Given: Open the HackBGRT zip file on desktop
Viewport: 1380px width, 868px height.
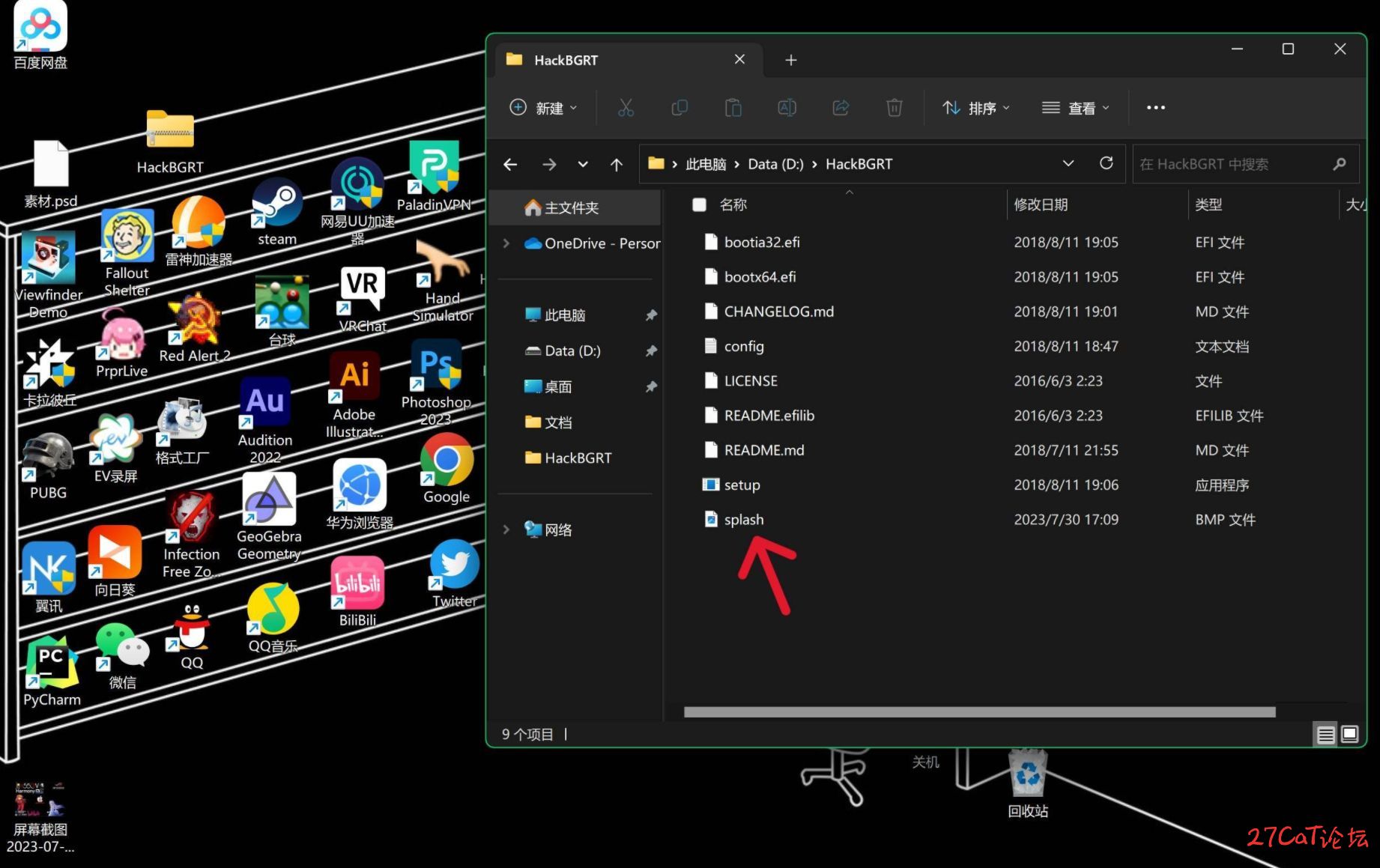Looking at the screenshot, I should (170, 142).
